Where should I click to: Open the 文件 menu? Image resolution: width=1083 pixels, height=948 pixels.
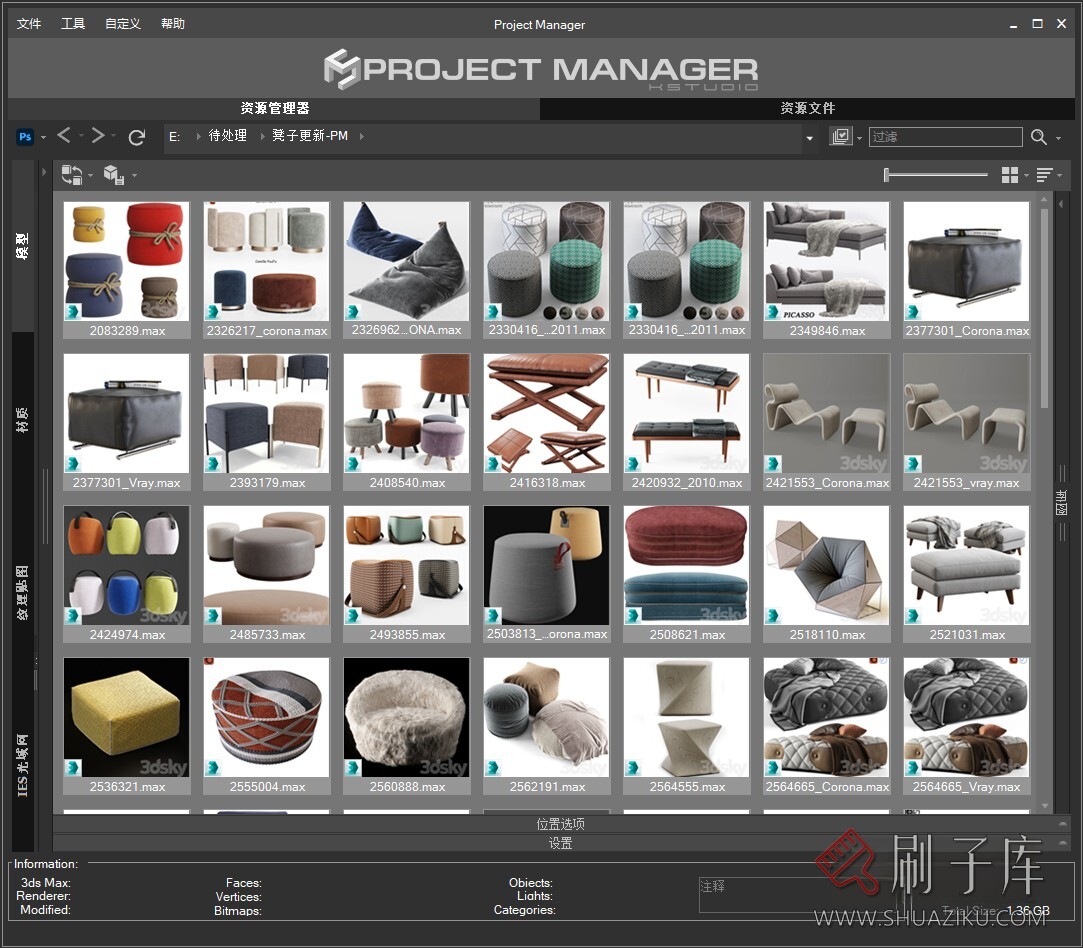click(29, 24)
